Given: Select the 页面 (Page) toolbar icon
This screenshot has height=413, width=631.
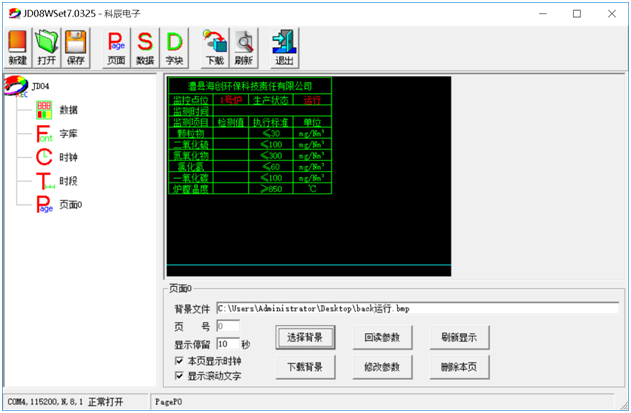Looking at the screenshot, I should [116, 46].
